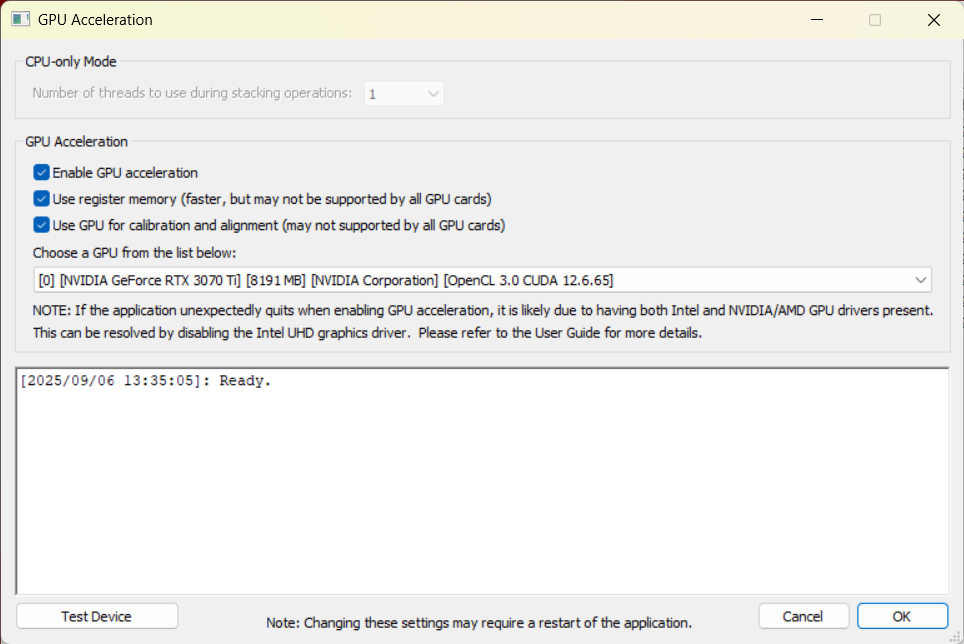Screen dimensions: 964x644
Task: Toggle Use GPU for calibration and alignment
Action: point(41,226)
